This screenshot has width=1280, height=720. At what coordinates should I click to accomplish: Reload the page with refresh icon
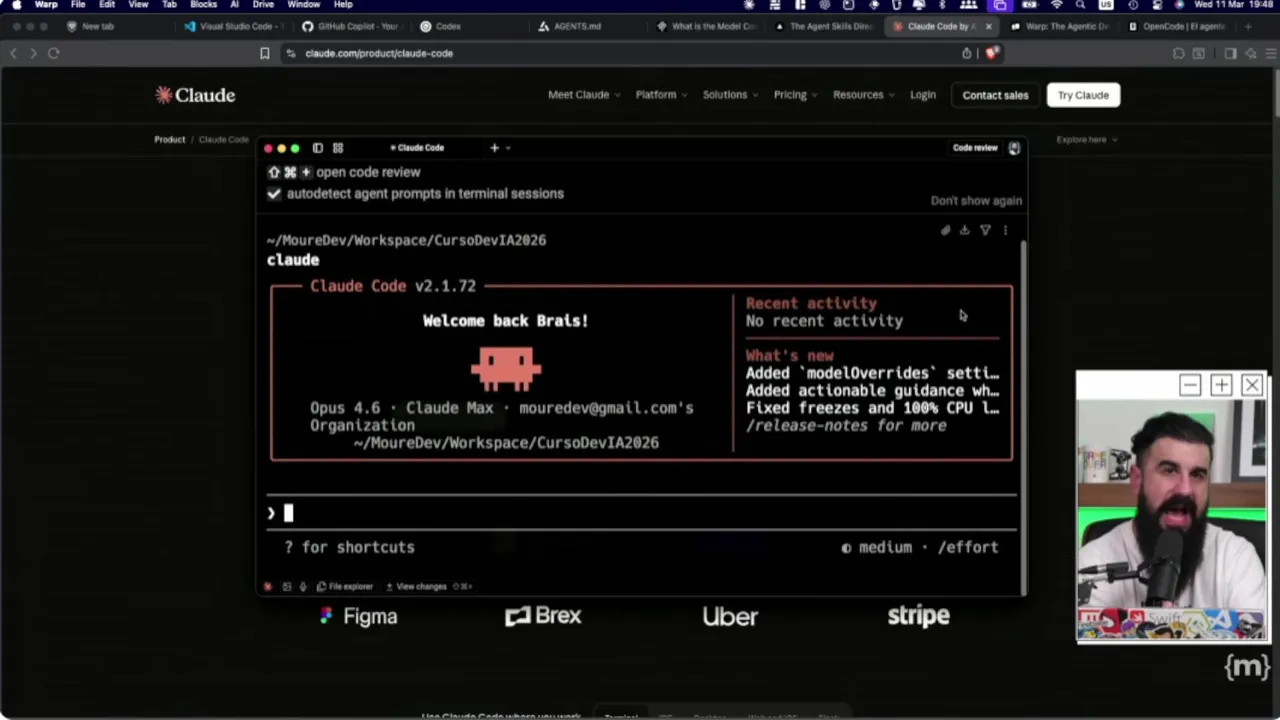click(x=54, y=53)
